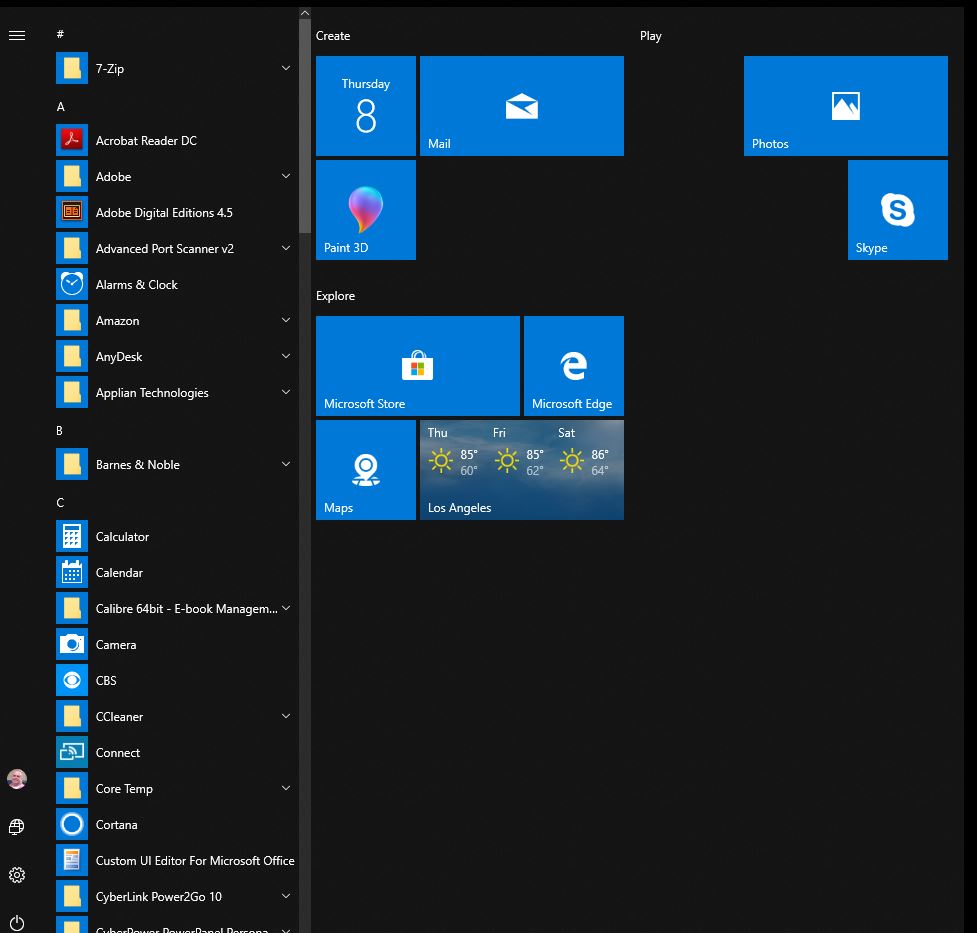Open the Thursday 8 calendar tile
Viewport: 977px width, 933px height.
(366, 106)
